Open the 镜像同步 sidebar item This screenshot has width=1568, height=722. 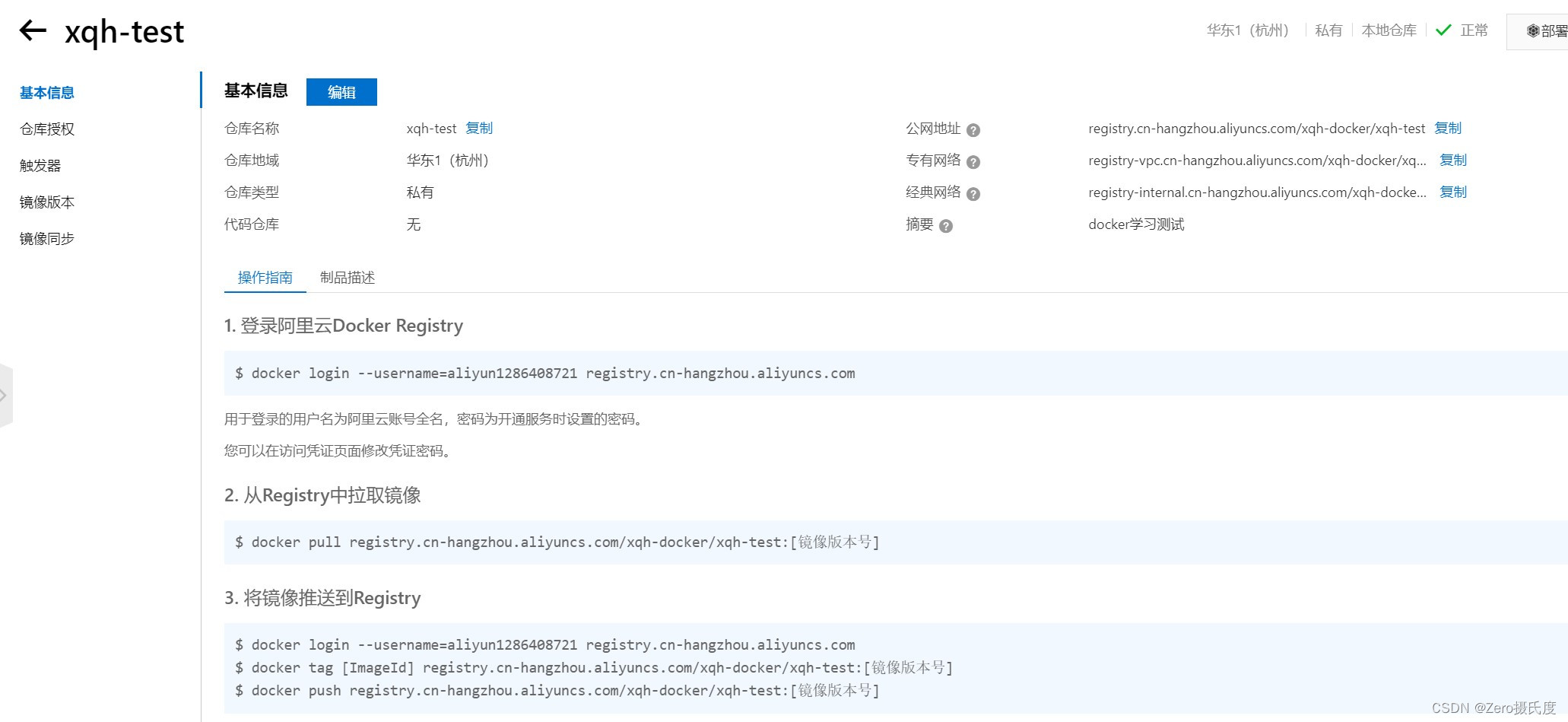tap(47, 239)
